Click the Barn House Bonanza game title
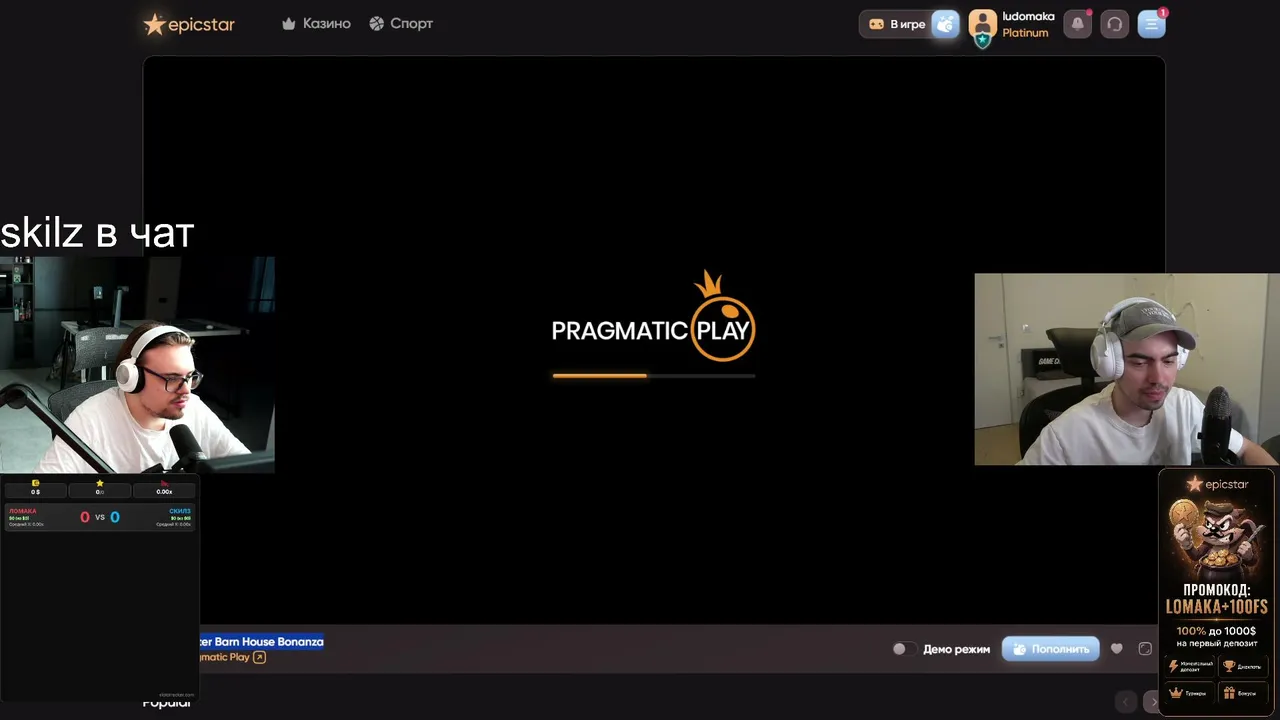 tap(262, 641)
